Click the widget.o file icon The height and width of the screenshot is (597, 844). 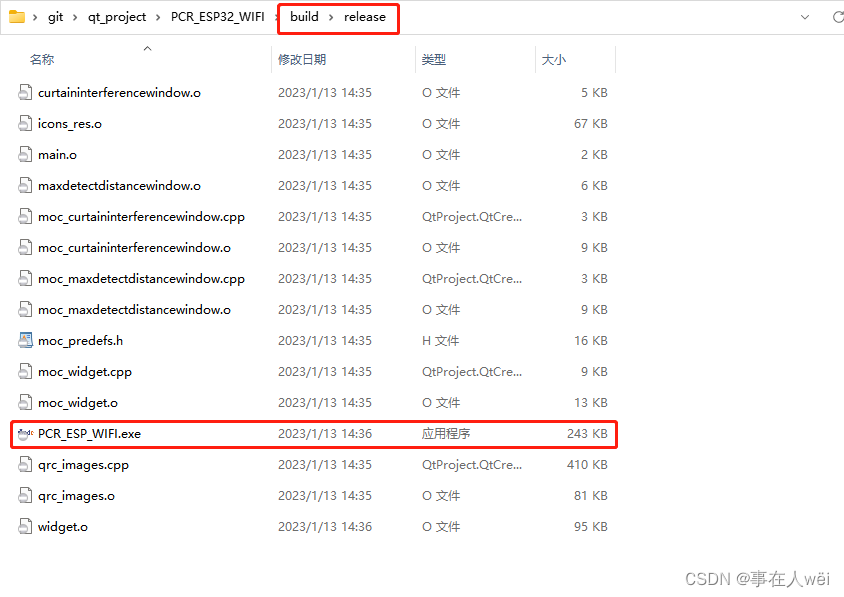[x=25, y=526]
